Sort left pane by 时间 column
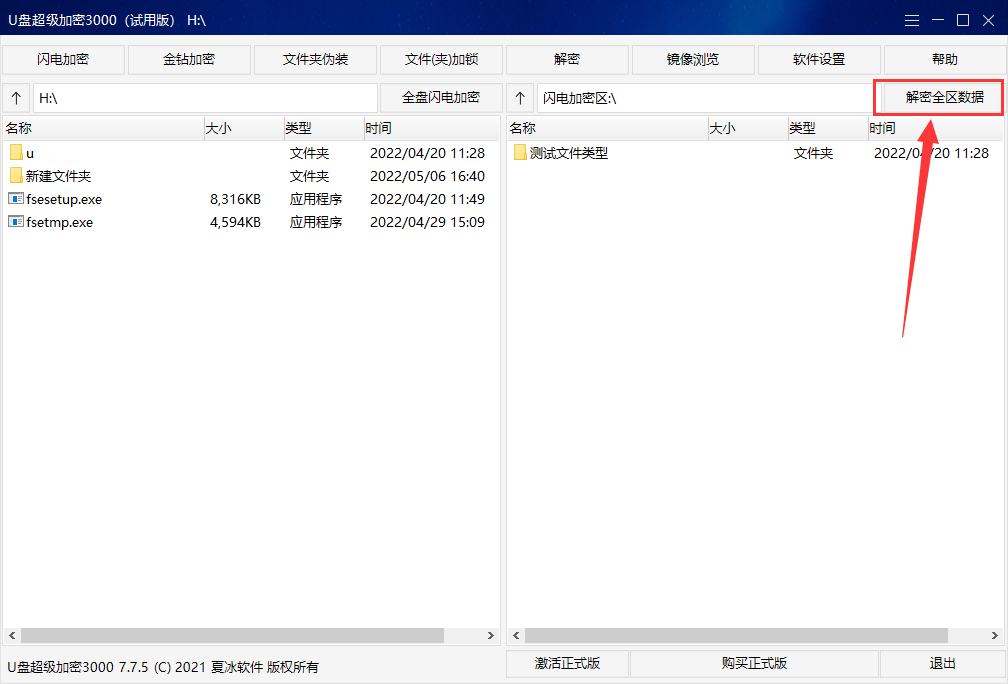This screenshot has width=1008, height=684. pos(431,128)
